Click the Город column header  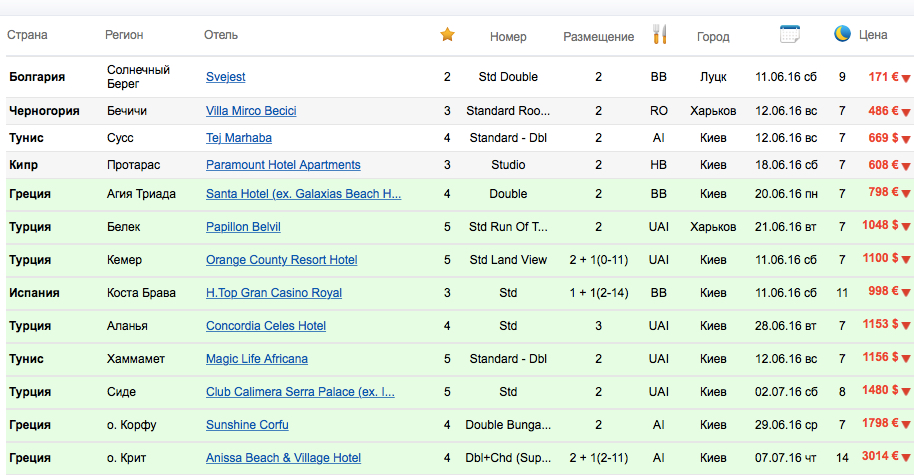[x=713, y=37]
